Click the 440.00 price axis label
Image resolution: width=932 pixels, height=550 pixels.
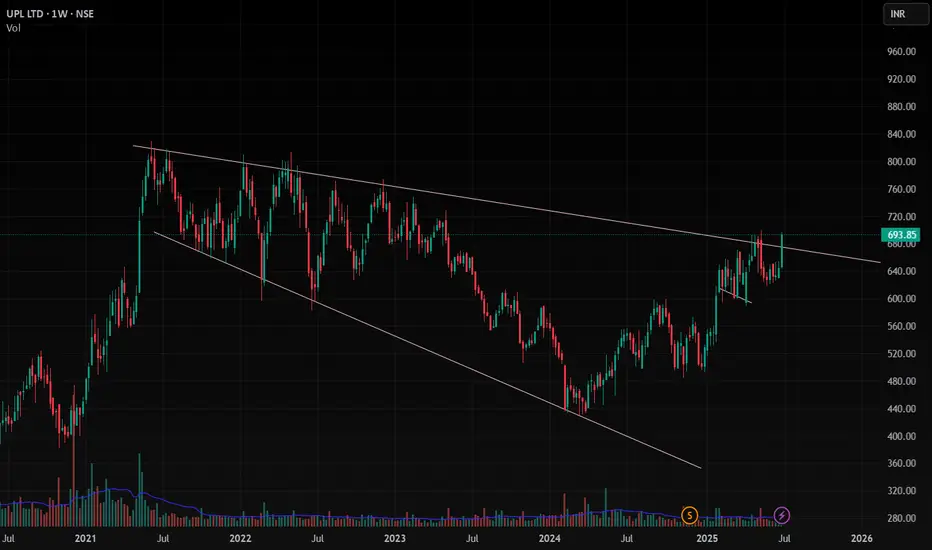[x=901, y=408]
